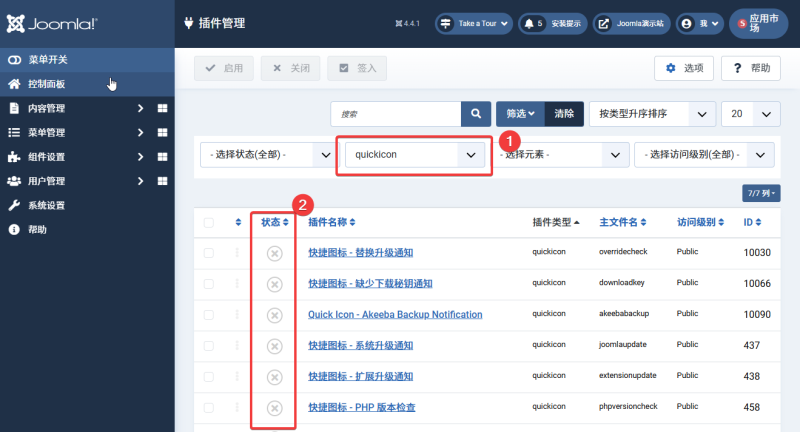This screenshot has width=800, height=432.
Task: Expand the 按类型升序排序 sort dropdown
Action: (x=652, y=114)
